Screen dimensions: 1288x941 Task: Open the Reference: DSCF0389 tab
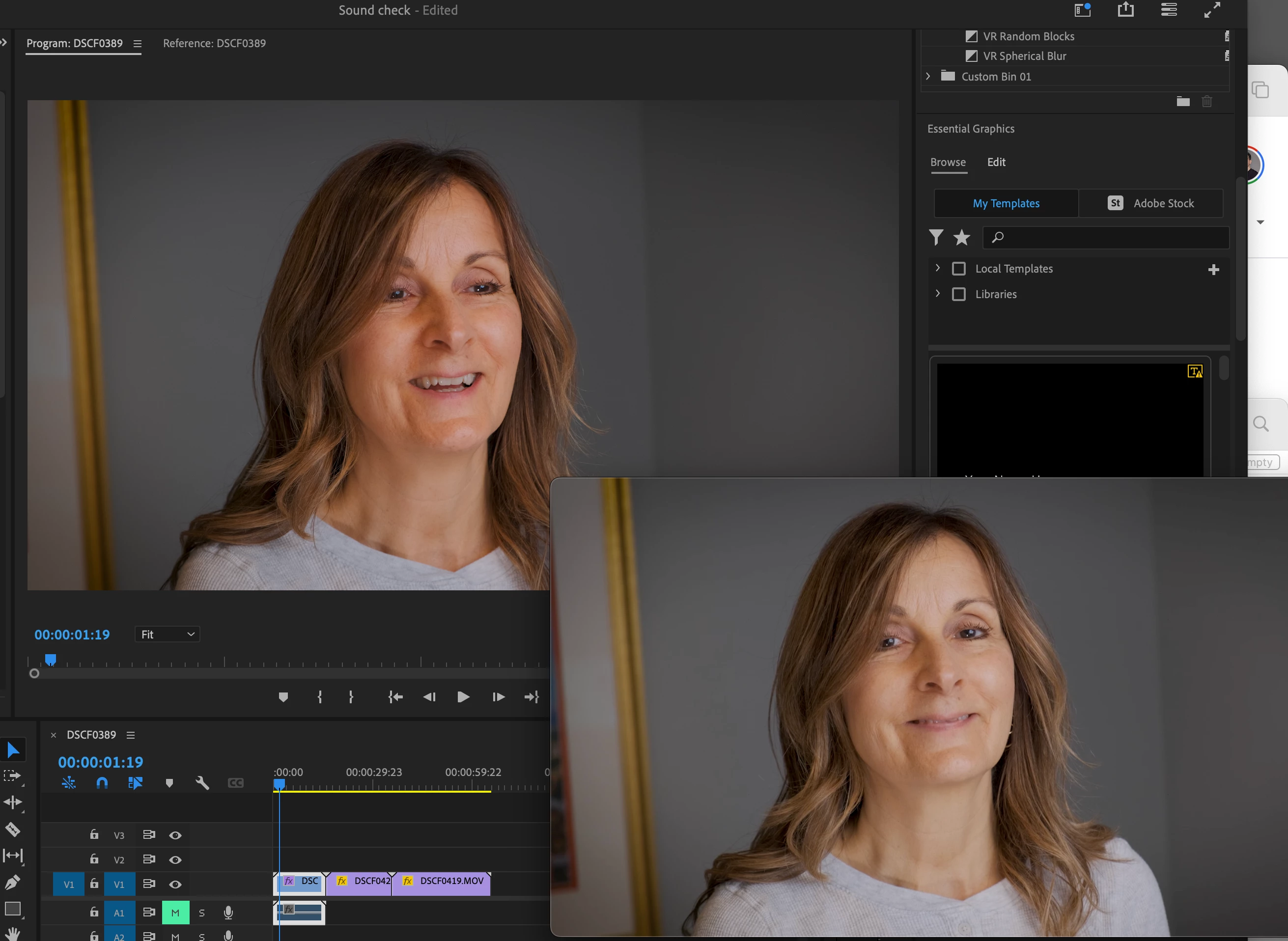click(214, 43)
